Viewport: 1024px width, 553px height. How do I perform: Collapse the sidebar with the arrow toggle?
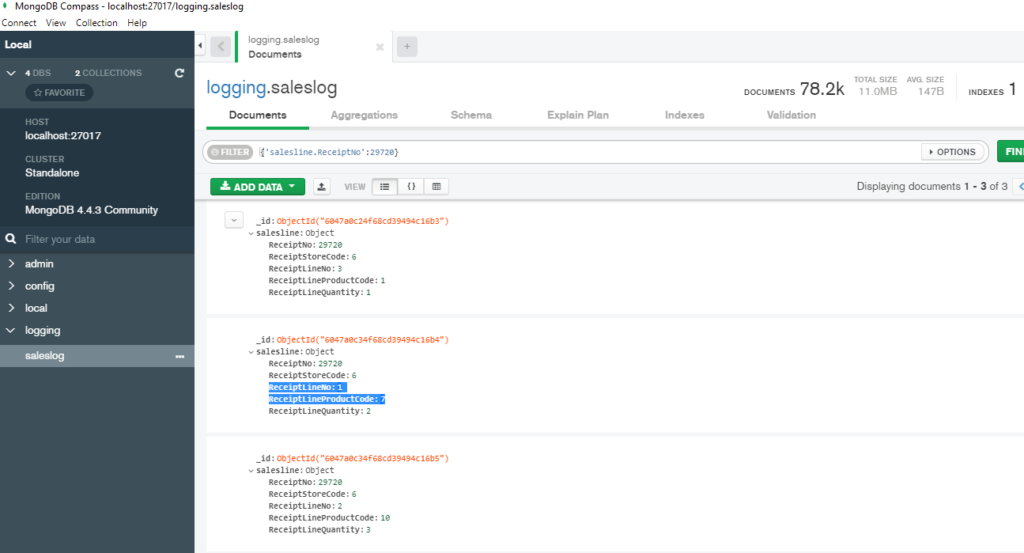click(x=200, y=46)
